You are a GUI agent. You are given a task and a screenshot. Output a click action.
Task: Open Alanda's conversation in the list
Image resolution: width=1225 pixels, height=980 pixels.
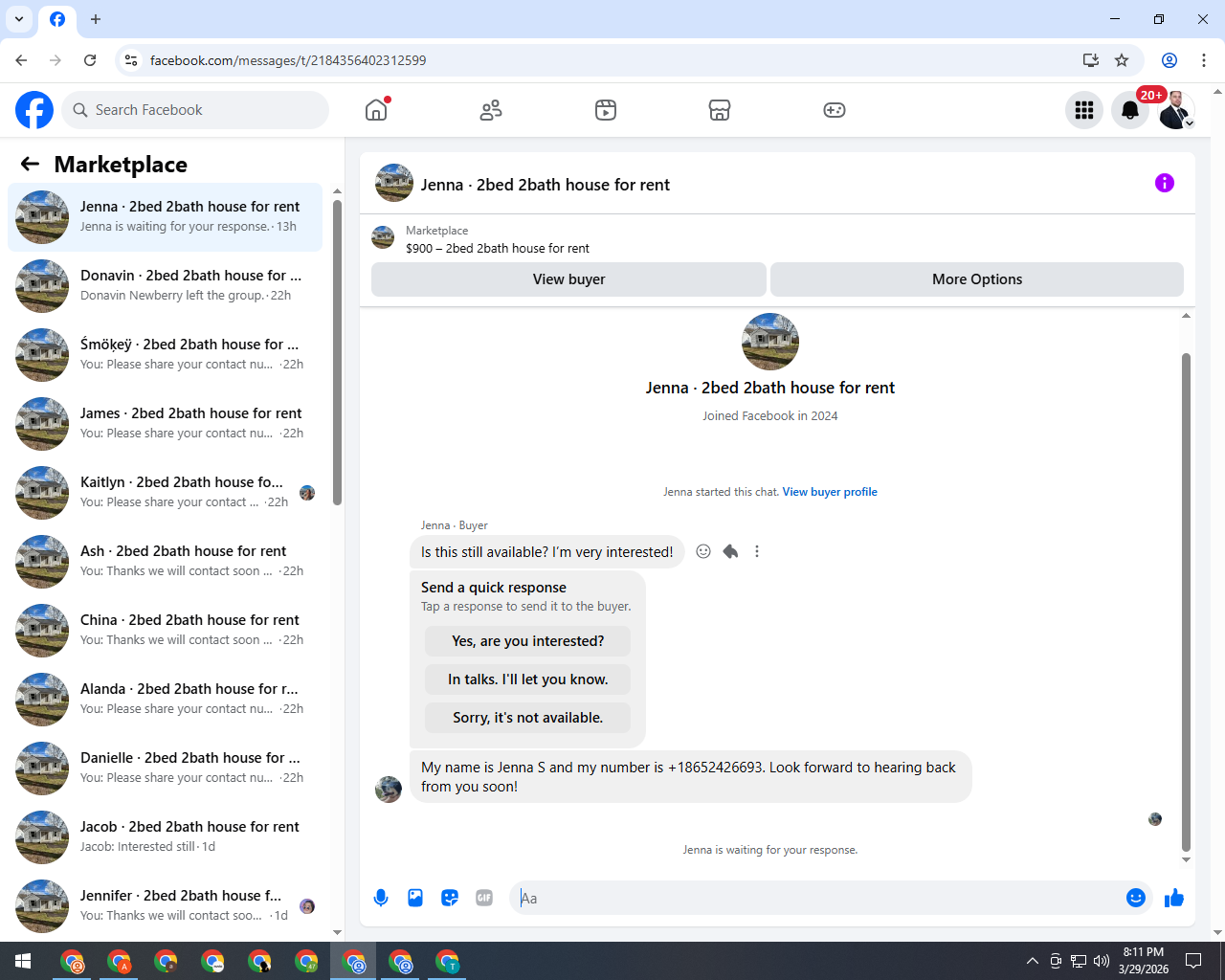(x=165, y=700)
